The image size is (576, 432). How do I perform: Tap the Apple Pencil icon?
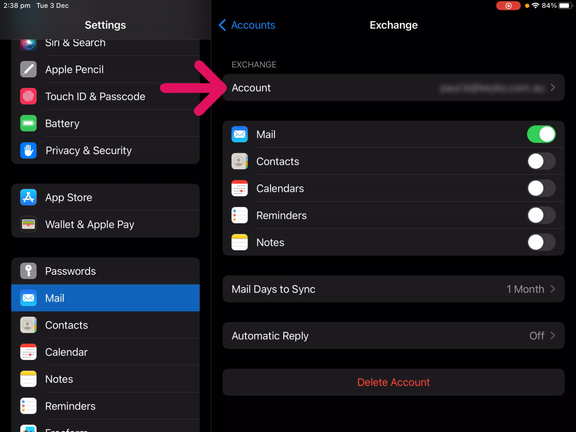point(28,69)
